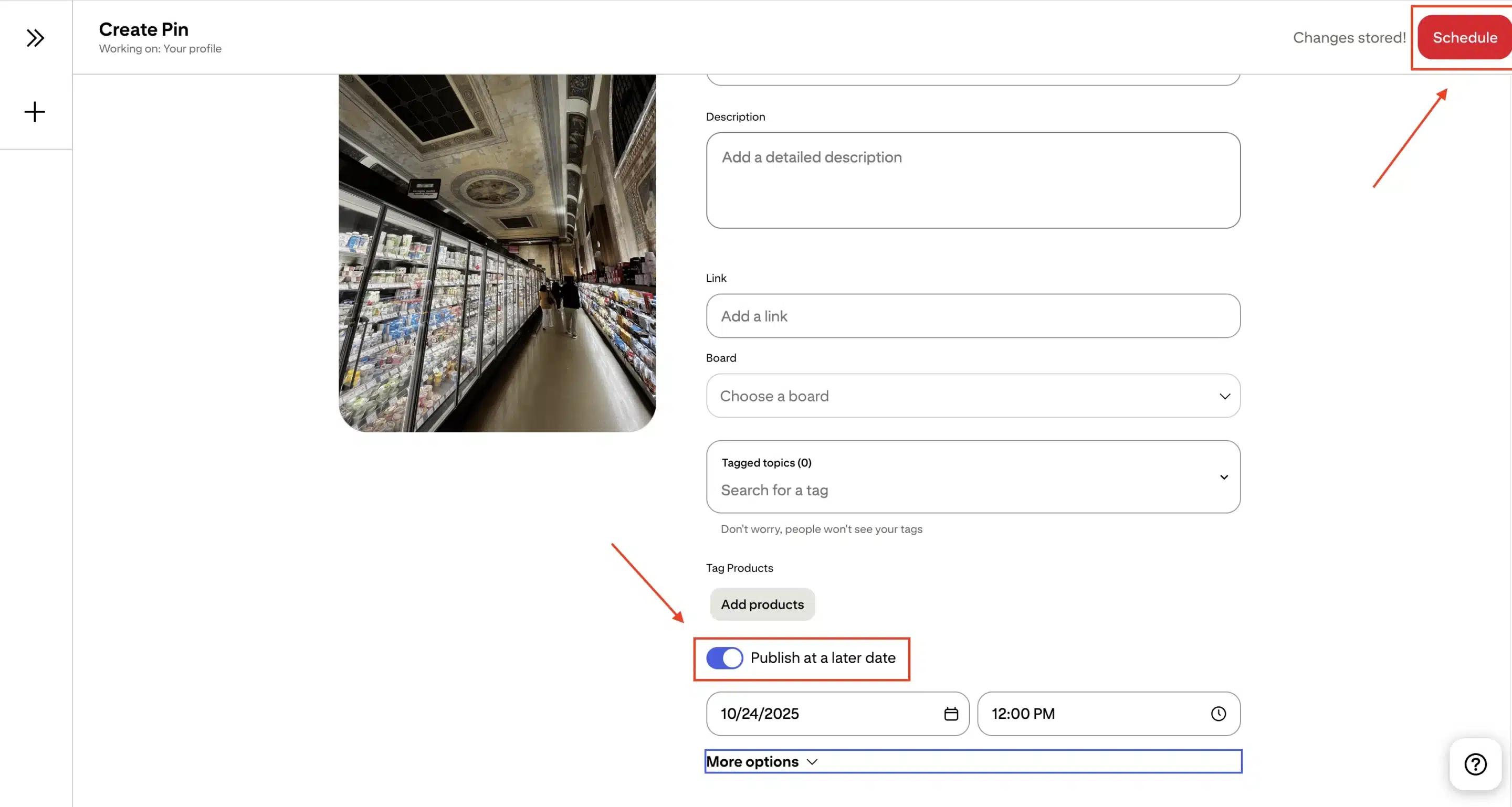Click the Add a link field

973,316
